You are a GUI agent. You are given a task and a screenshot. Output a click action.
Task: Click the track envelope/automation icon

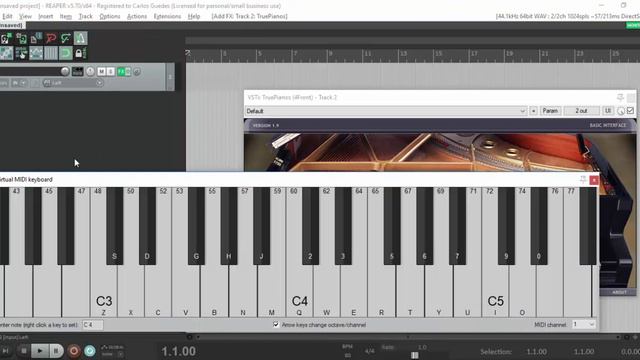click(78, 71)
